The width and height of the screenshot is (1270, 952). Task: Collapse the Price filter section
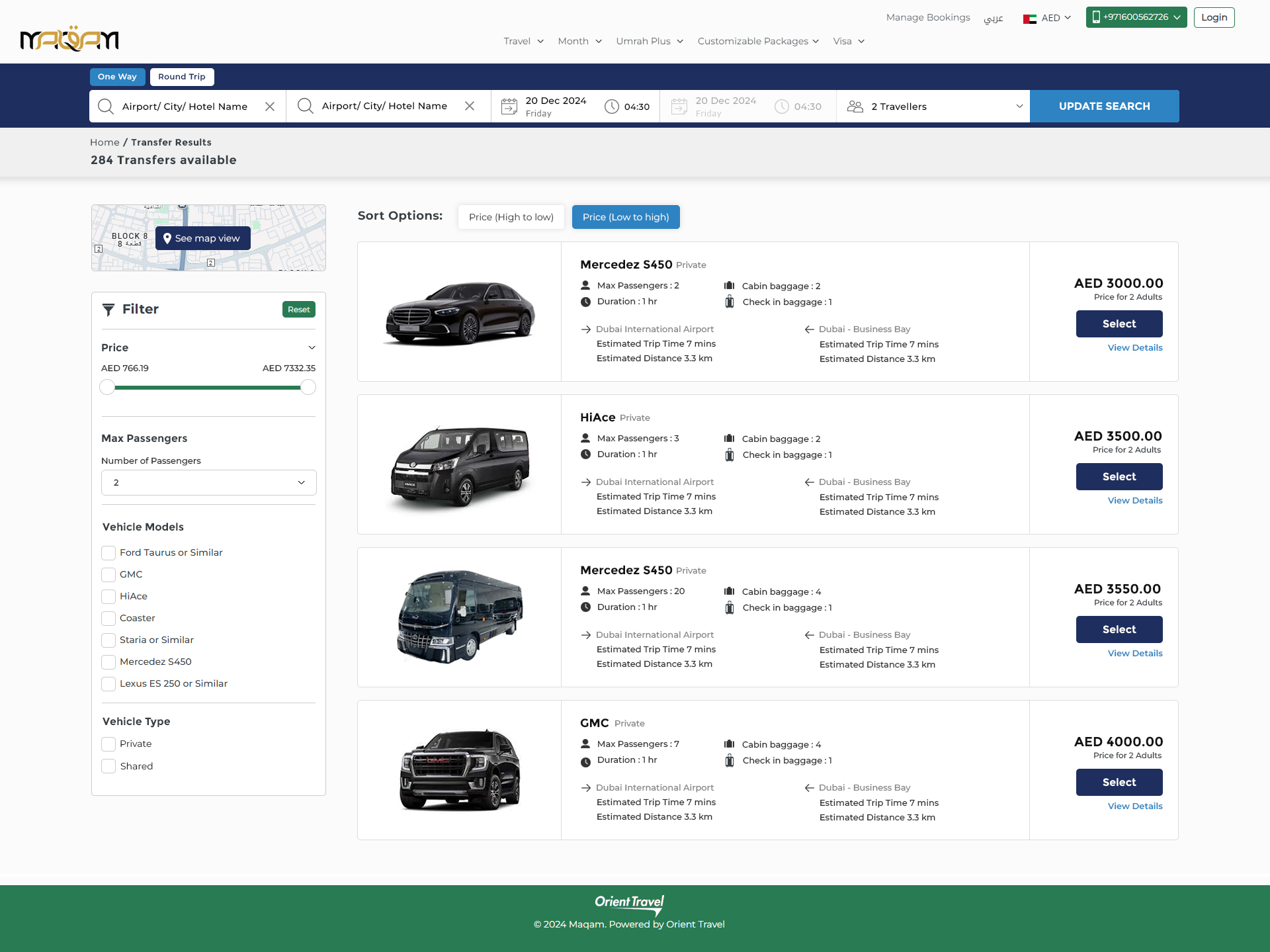pyautogui.click(x=312, y=348)
